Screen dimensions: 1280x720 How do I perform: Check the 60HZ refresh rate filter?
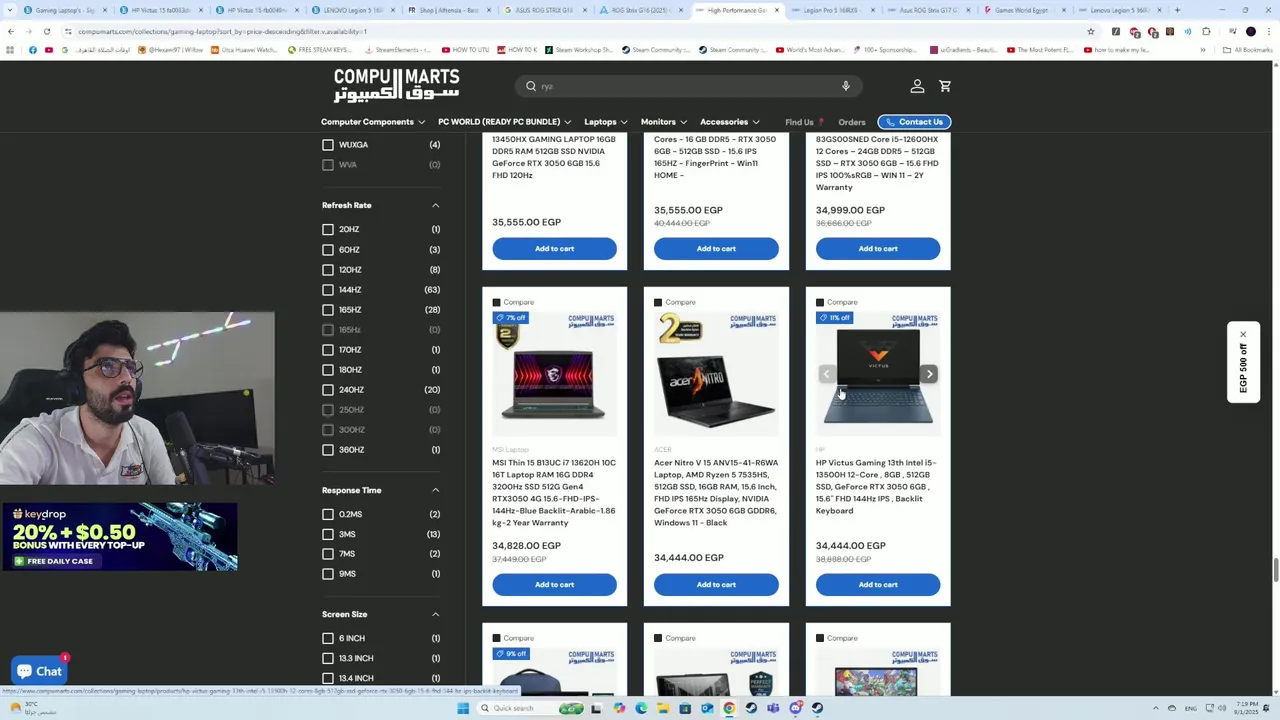328,250
